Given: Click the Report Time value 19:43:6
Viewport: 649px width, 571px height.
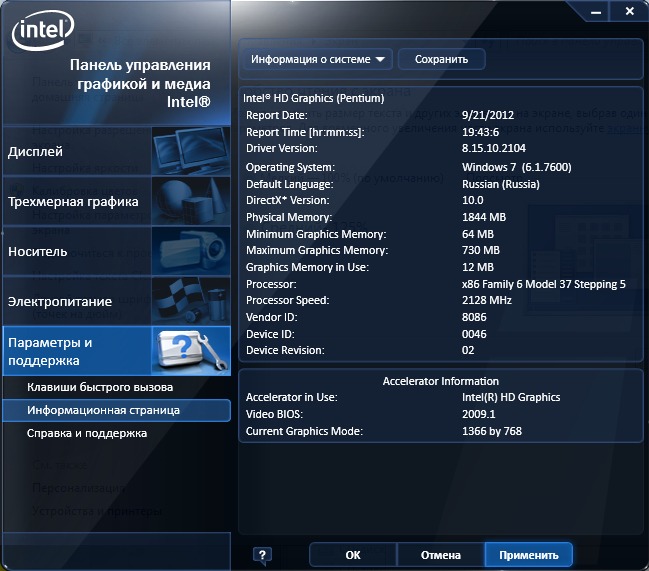Looking at the screenshot, I should point(480,132).
